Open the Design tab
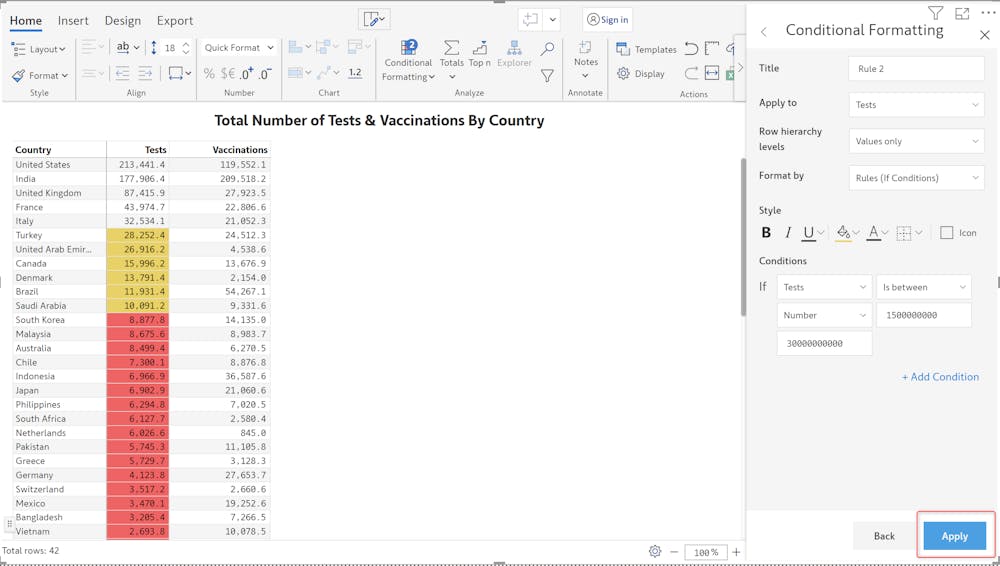This screenshot has width=1000, height=566. coord(123,20)
